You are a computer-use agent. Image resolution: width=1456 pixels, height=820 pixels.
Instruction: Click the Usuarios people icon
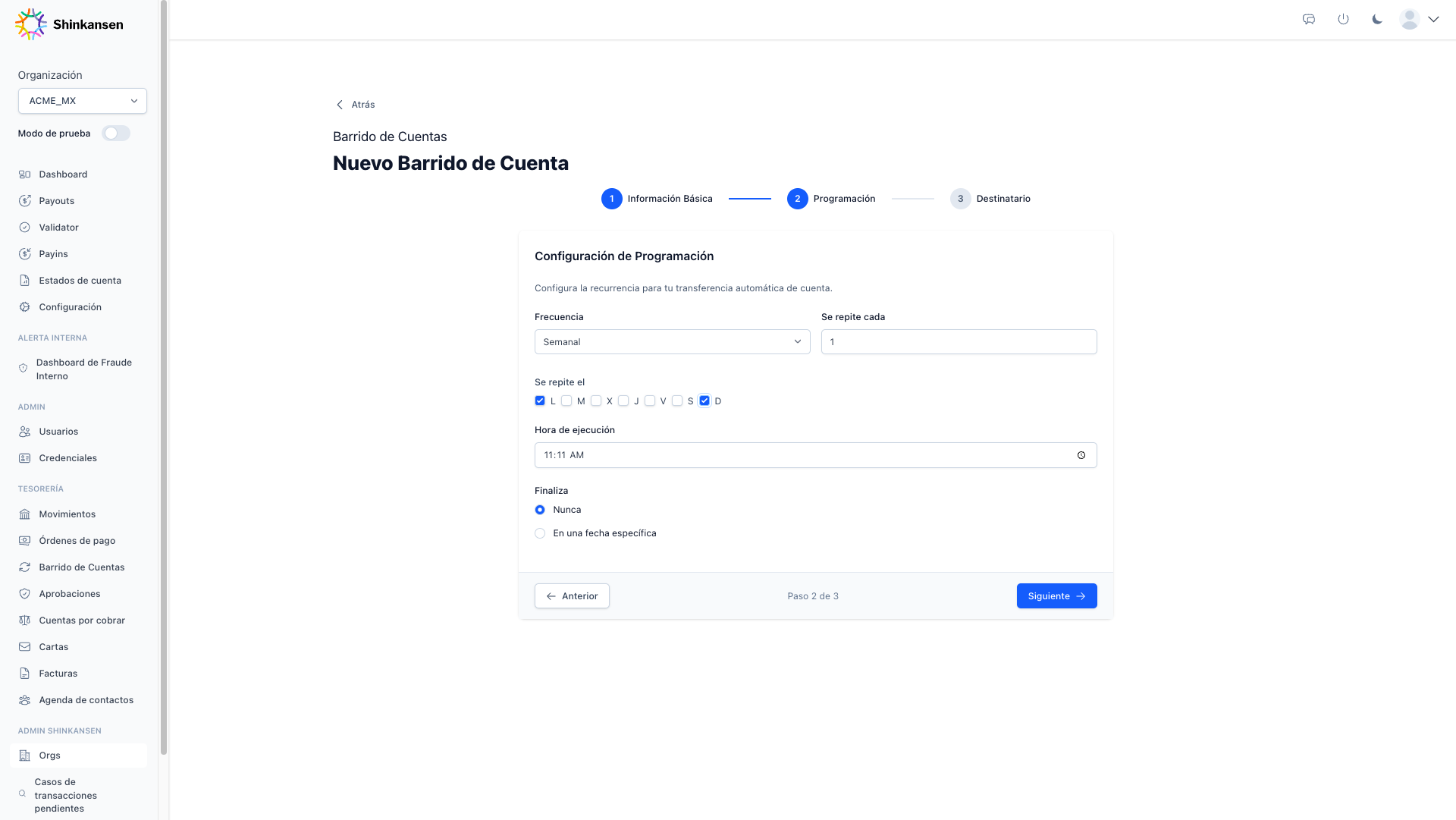tap(24, 432)
